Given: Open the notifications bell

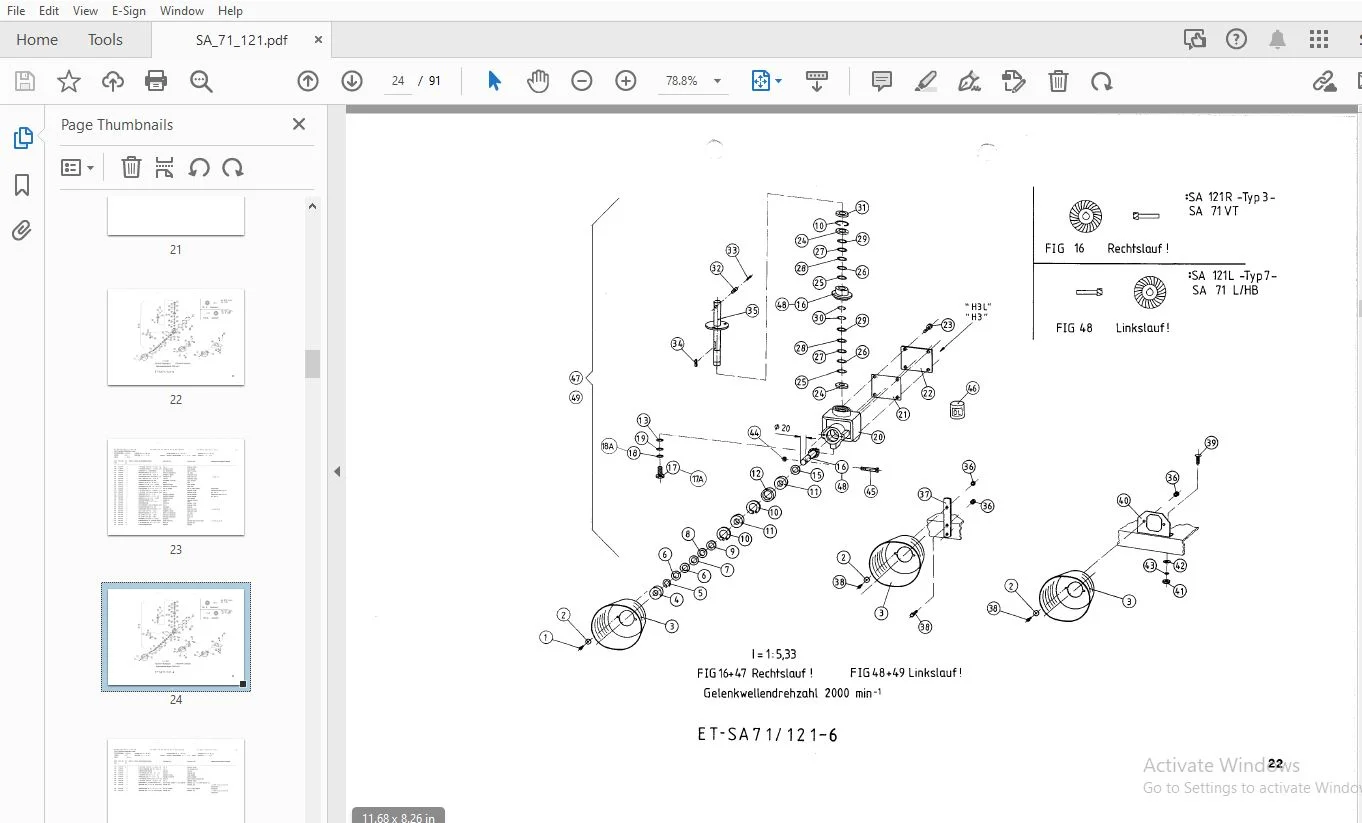Looking at the screenshot, I should [1278, 40].
